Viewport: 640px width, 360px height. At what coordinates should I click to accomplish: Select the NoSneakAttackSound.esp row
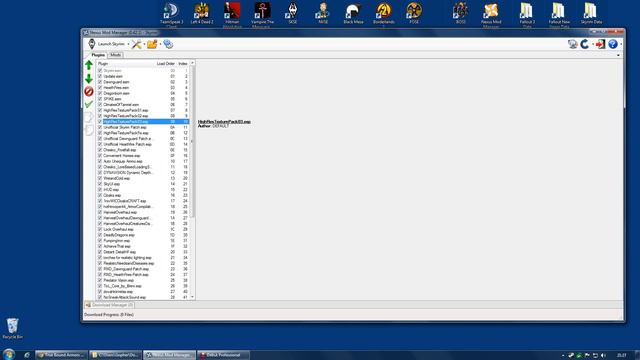point(143,298)
